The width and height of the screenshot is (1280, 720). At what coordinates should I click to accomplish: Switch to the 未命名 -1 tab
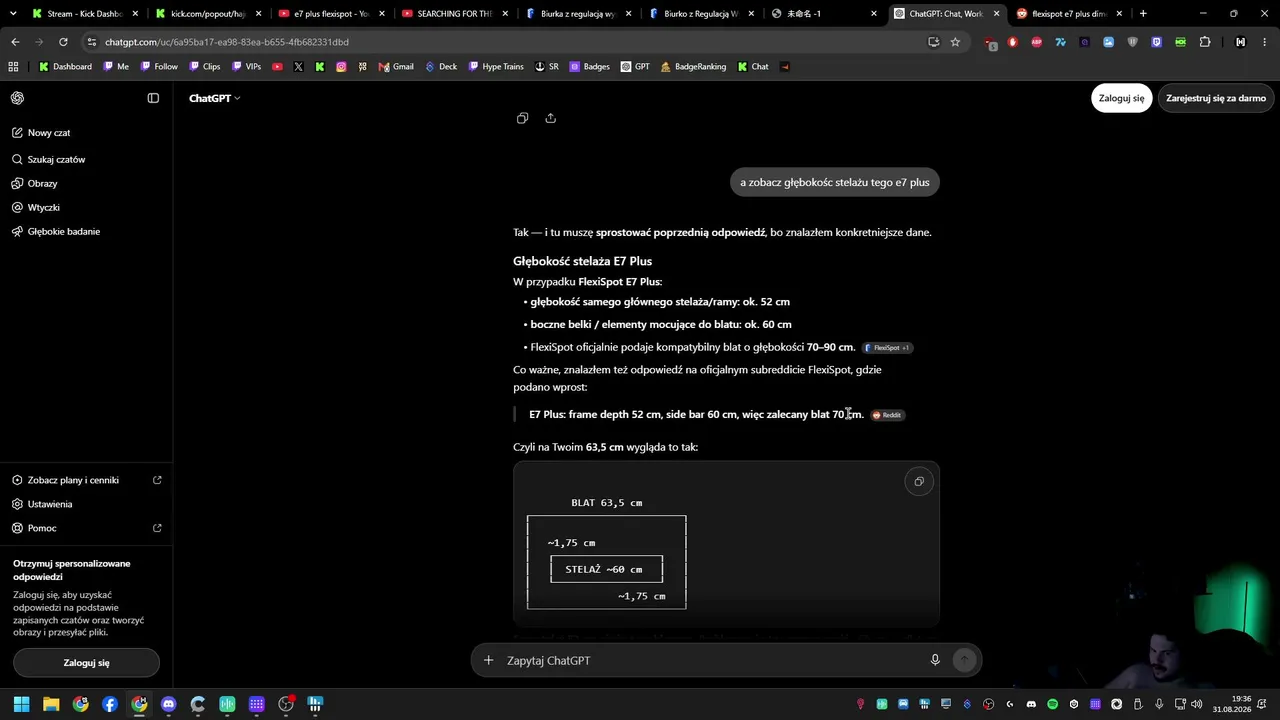825,14
